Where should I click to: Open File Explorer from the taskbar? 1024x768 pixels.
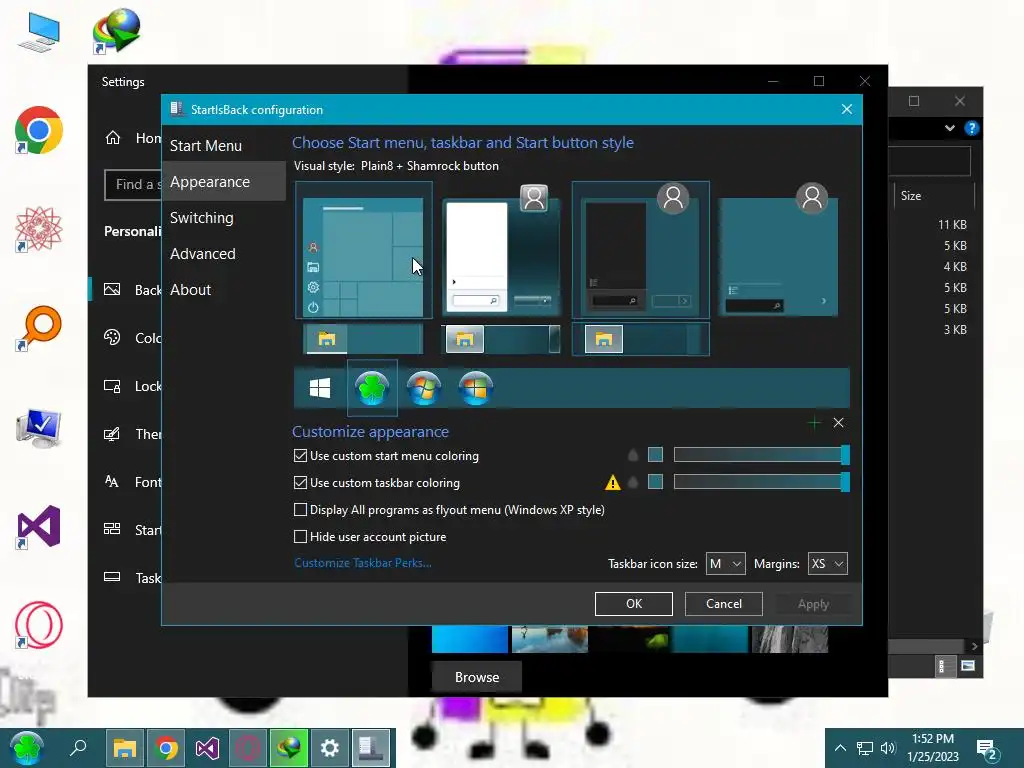point(125,748)
